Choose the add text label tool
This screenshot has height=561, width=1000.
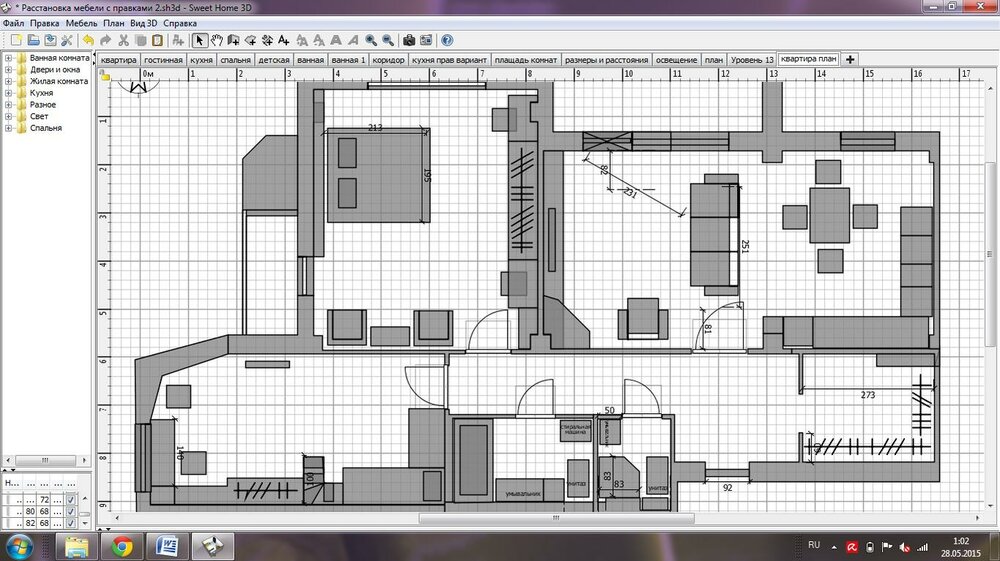[x=284, y=40]
